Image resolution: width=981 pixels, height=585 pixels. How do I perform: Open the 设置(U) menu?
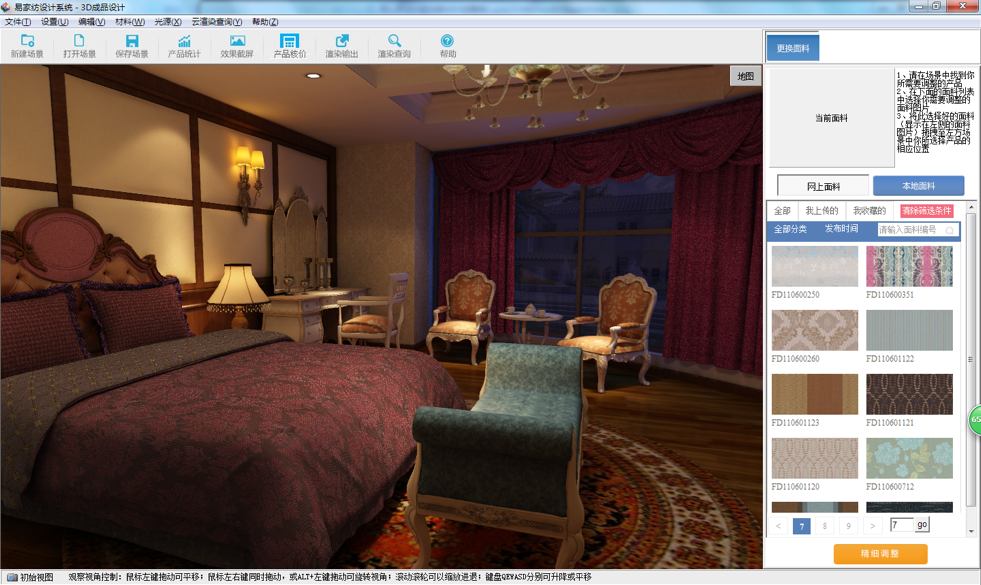(x=54, y=22)
